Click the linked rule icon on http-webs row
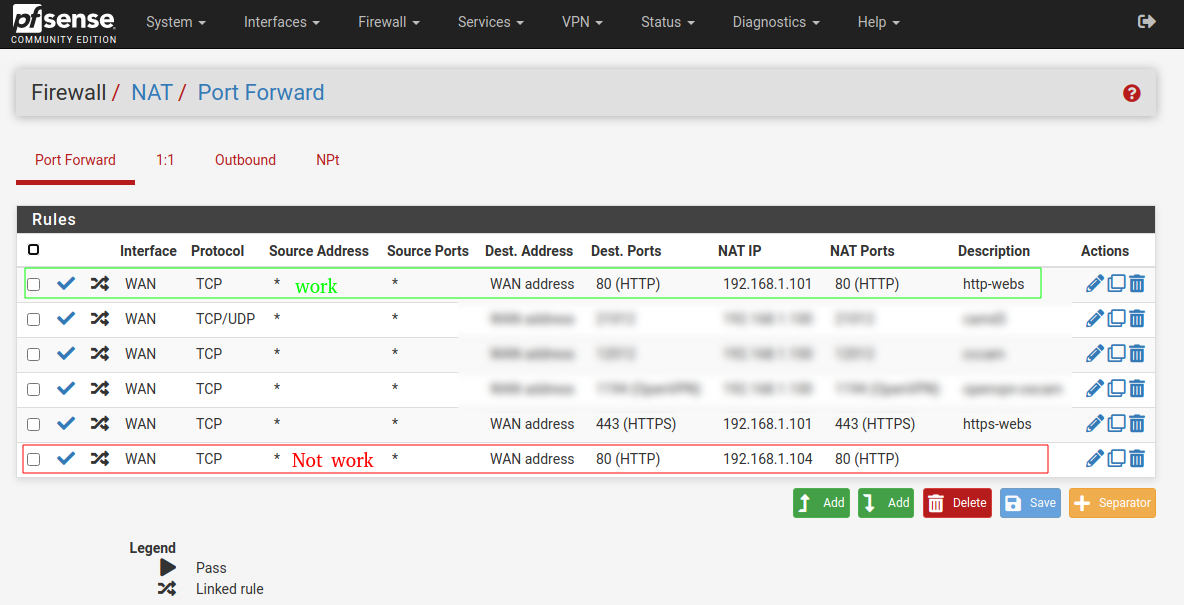The height and width of the screenshot is (605, 1184). click(x=99, y=284)
